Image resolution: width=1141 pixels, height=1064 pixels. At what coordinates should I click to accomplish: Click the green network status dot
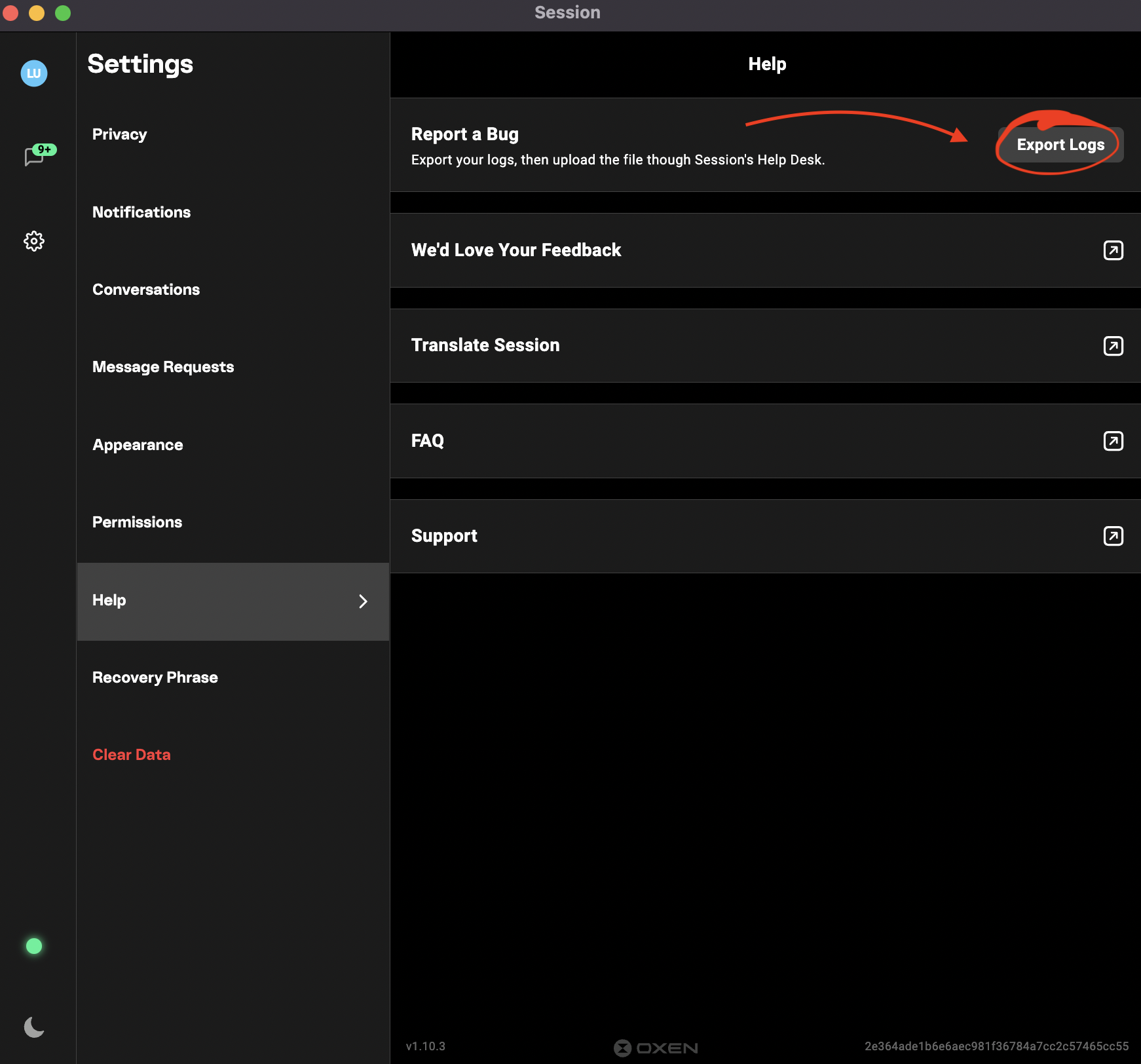tap(34, 946)
